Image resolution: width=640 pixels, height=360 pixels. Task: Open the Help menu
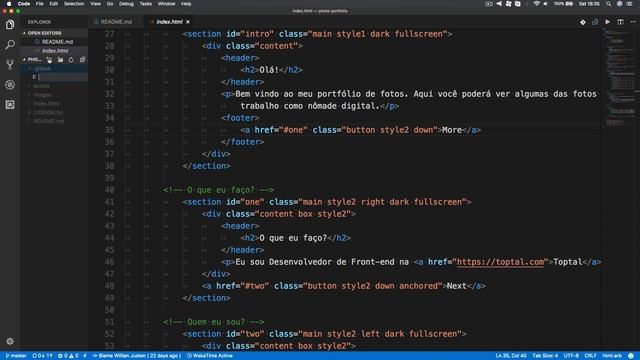pos(186,4)
